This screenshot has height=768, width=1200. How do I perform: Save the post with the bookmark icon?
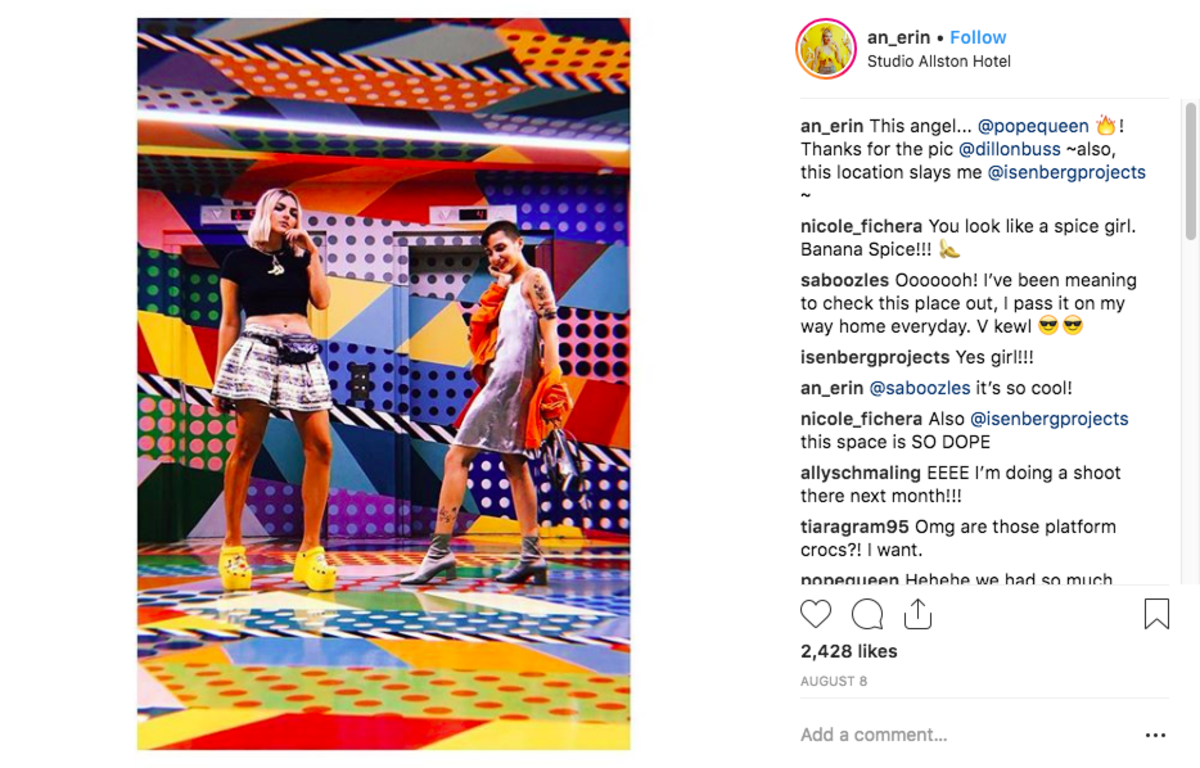click(x=1156, y=613)
